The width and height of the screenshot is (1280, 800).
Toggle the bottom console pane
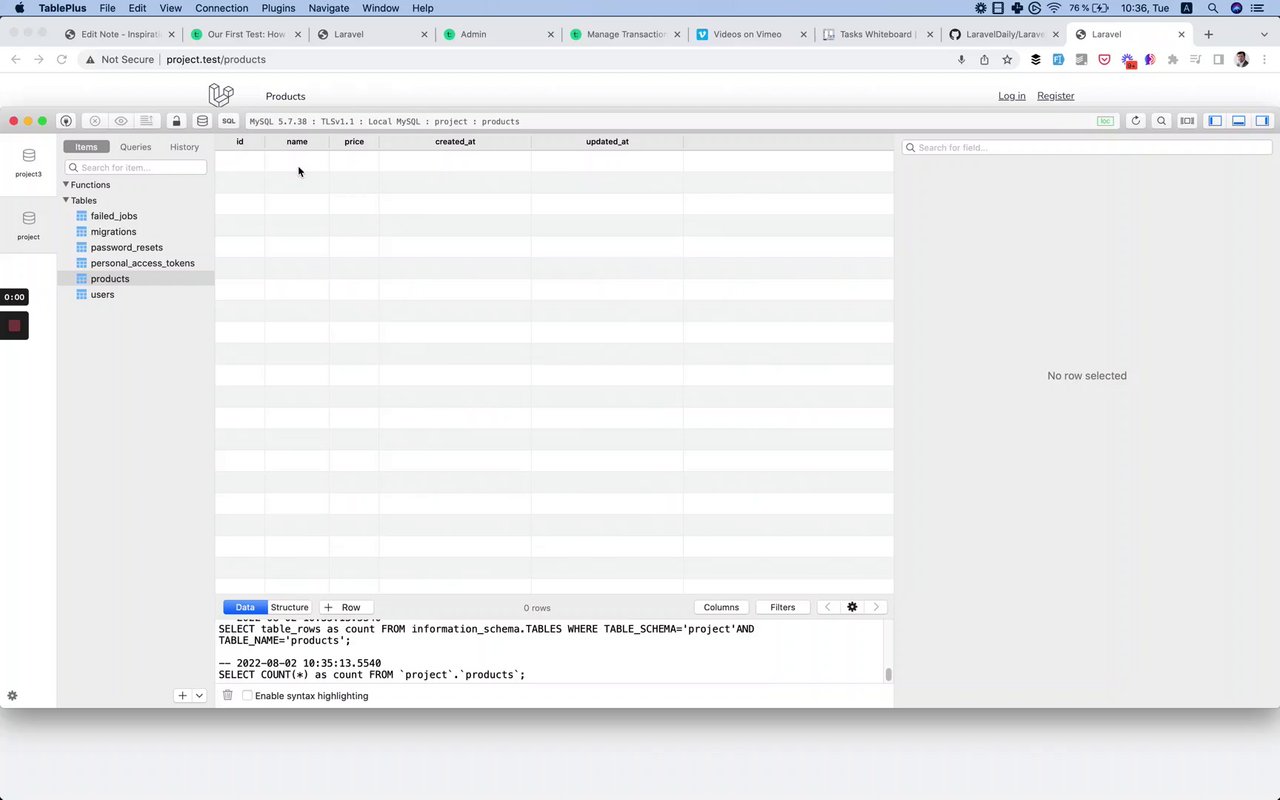(1238, 121)
